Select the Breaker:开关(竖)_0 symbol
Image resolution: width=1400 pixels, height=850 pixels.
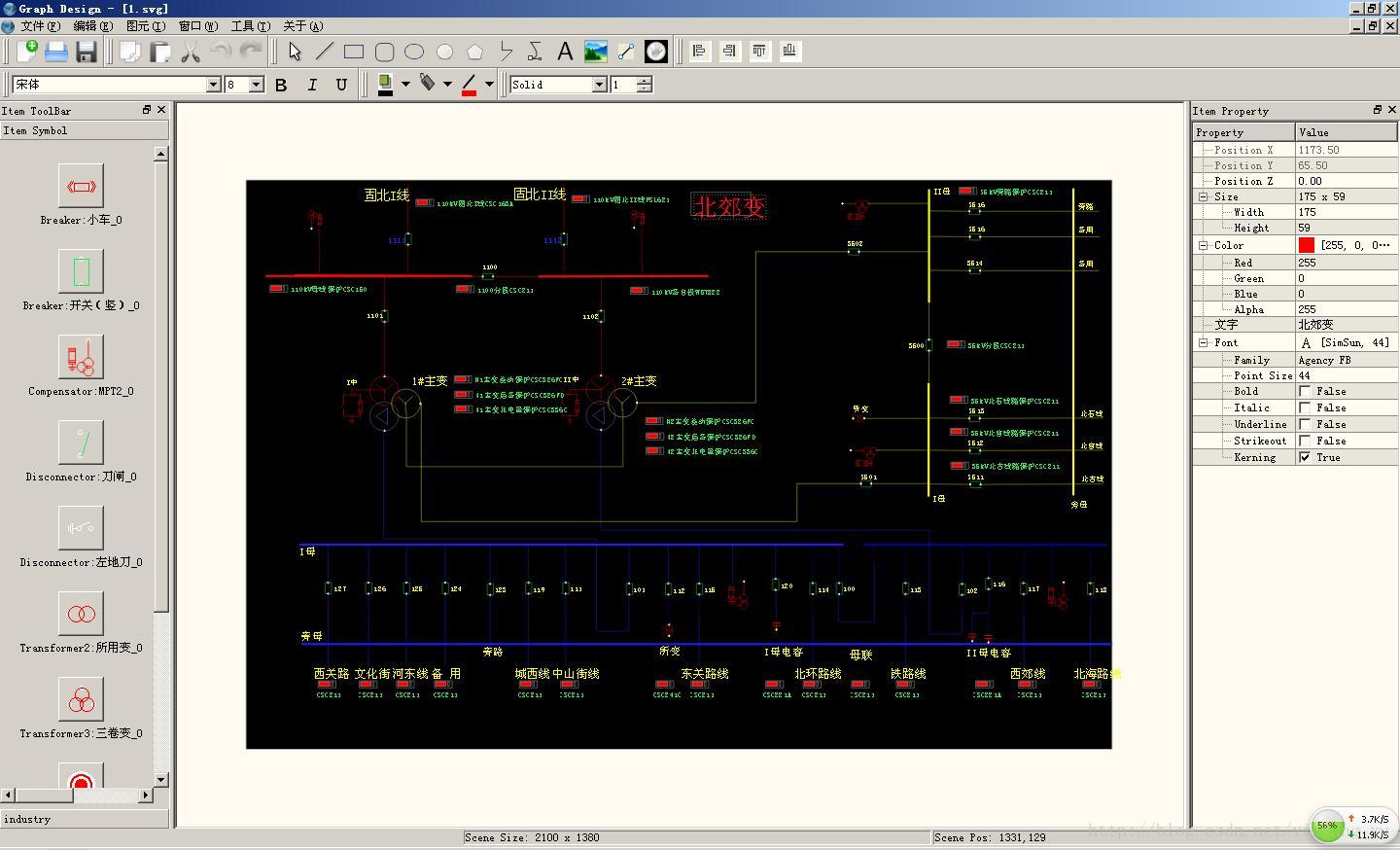click(x=82, y=271)
